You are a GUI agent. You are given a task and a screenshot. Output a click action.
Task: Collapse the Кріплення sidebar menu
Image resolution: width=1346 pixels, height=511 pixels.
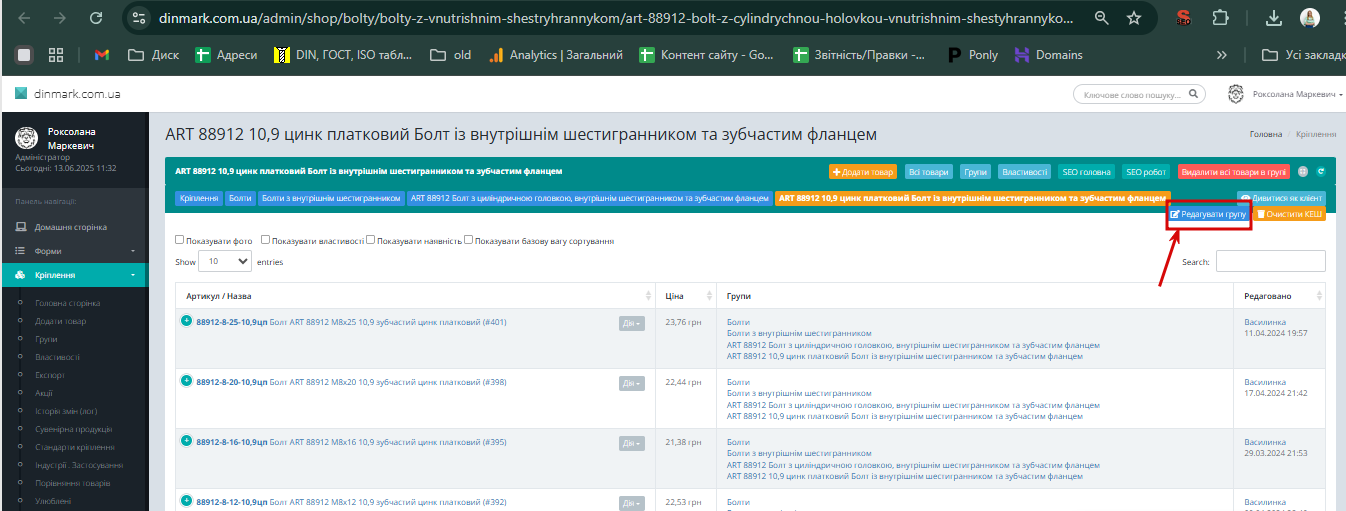(74, 275)
